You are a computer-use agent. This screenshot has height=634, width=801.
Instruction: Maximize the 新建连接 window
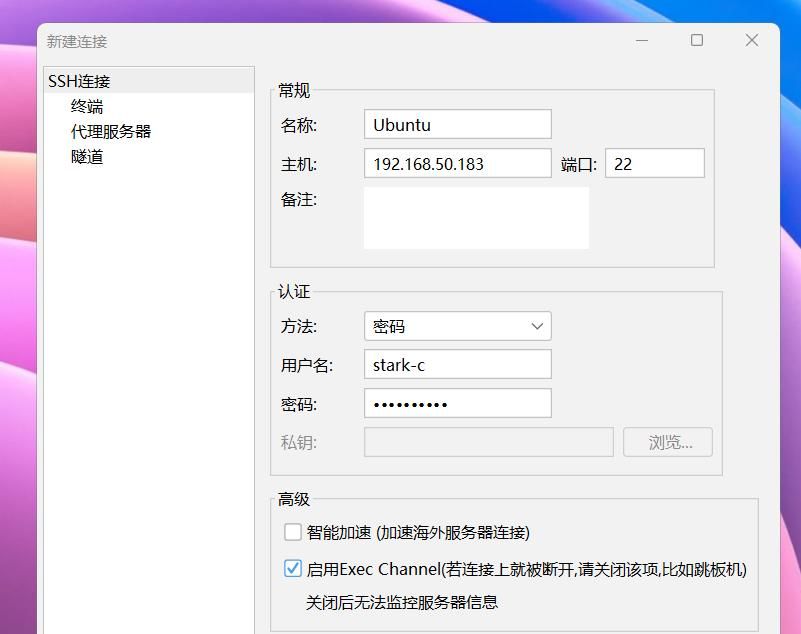click(x=697, y=40)
